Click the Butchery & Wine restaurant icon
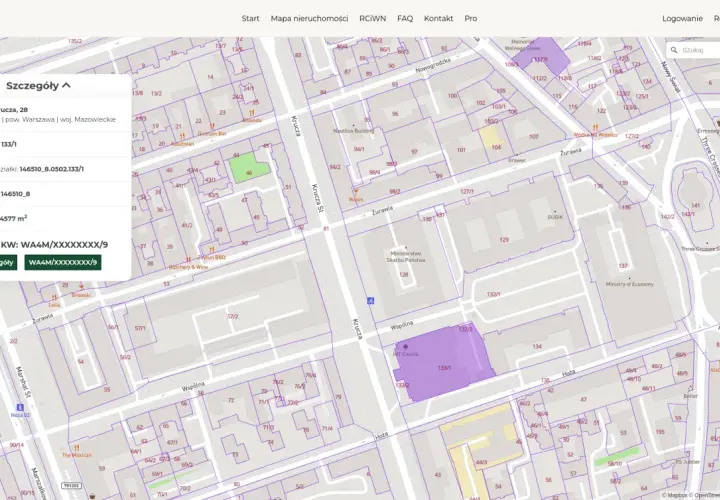The width and height of the screenshot is (720, 500). [188, 260]
